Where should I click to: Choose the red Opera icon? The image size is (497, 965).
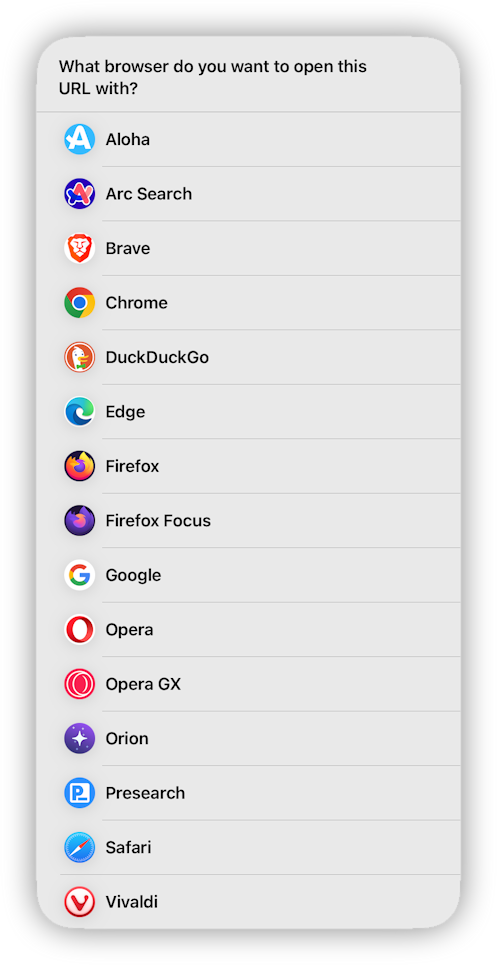tap(79, 630)
